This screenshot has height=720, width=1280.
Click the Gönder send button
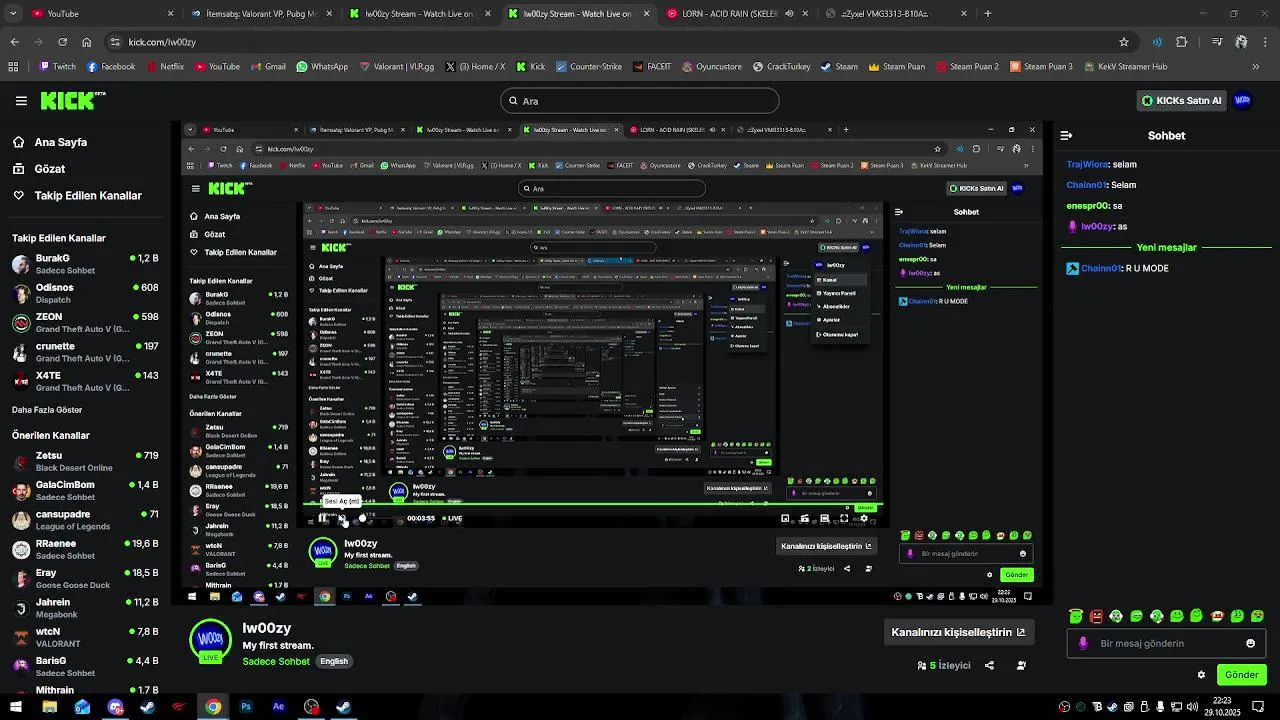click(1241, 675)
